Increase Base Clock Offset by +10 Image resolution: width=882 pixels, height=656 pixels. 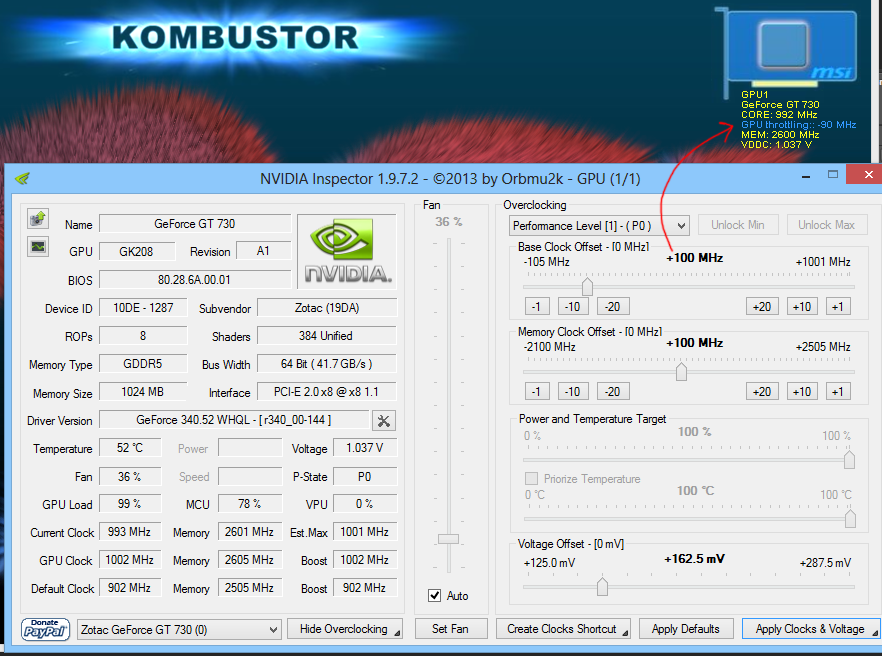tap(802, 306)
